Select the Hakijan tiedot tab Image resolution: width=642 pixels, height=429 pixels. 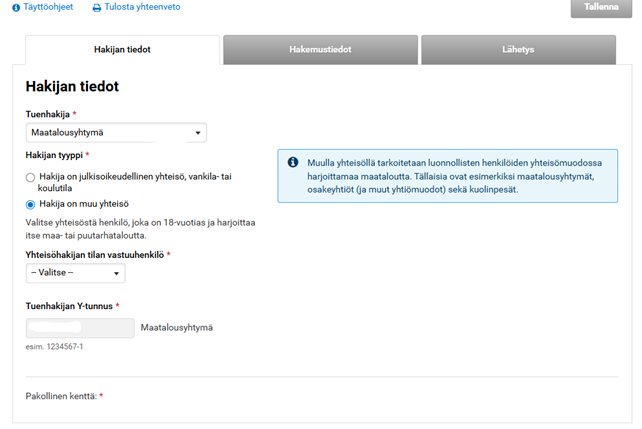pyautogui.click(x=121, y=50)
